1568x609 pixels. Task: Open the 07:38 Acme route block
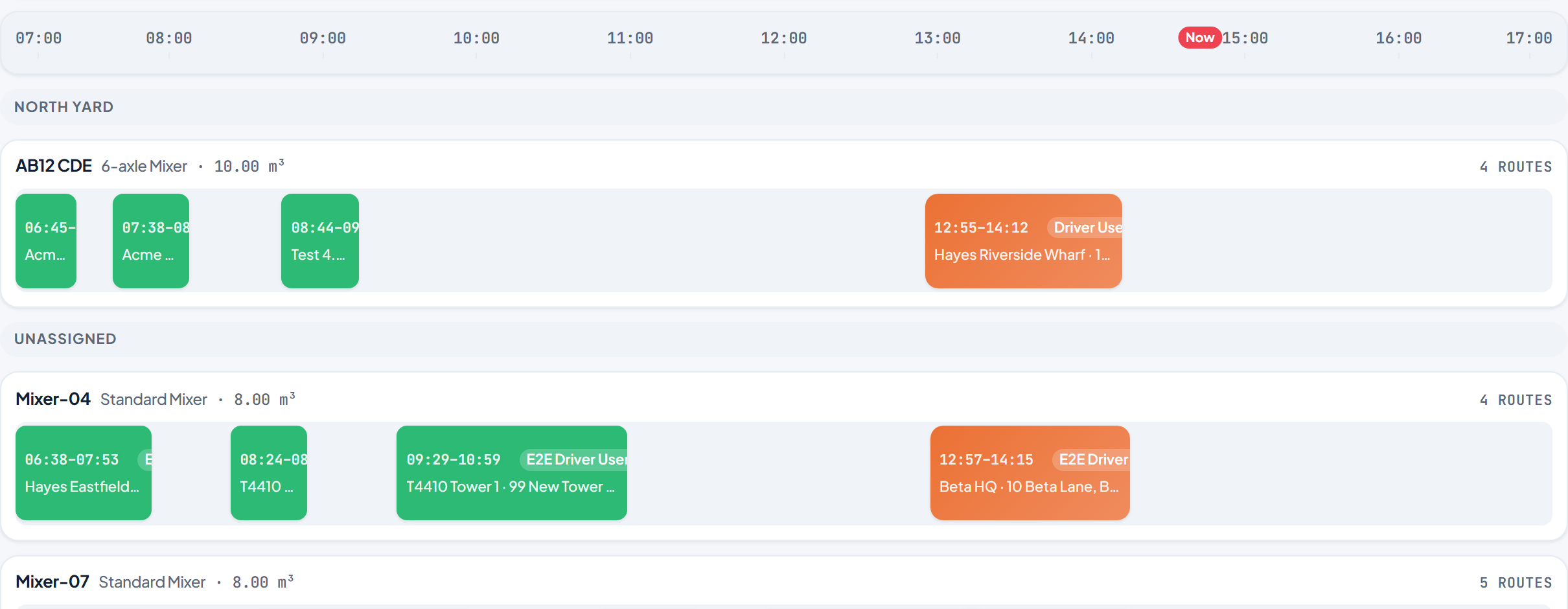click(151, 241)
